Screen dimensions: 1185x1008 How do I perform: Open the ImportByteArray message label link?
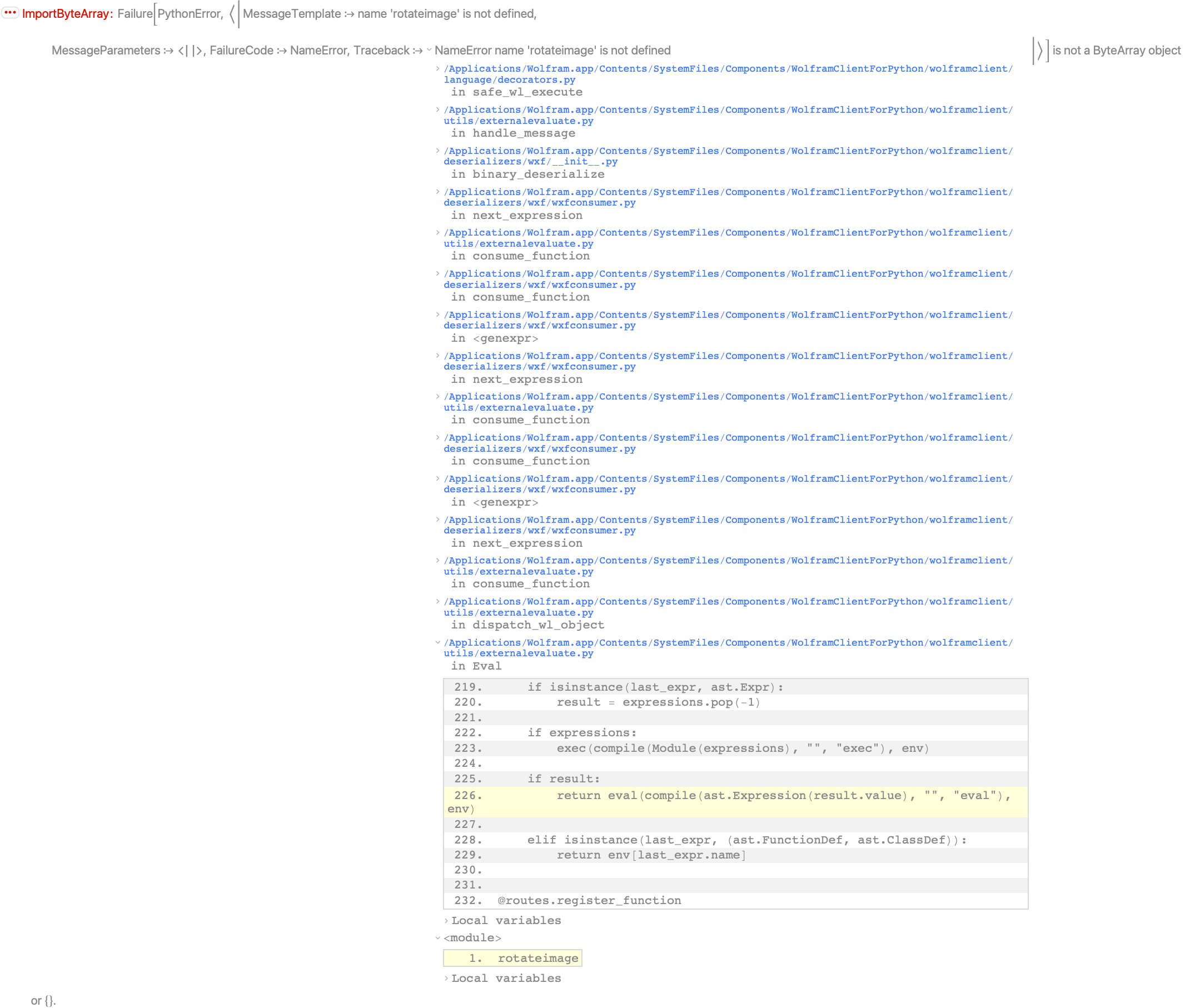point(65,14)
